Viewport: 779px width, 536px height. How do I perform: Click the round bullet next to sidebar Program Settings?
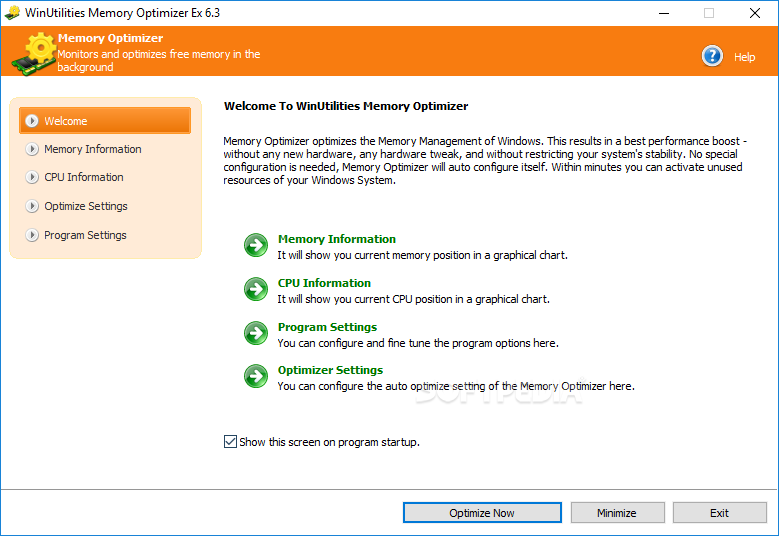tap(32, 235)
